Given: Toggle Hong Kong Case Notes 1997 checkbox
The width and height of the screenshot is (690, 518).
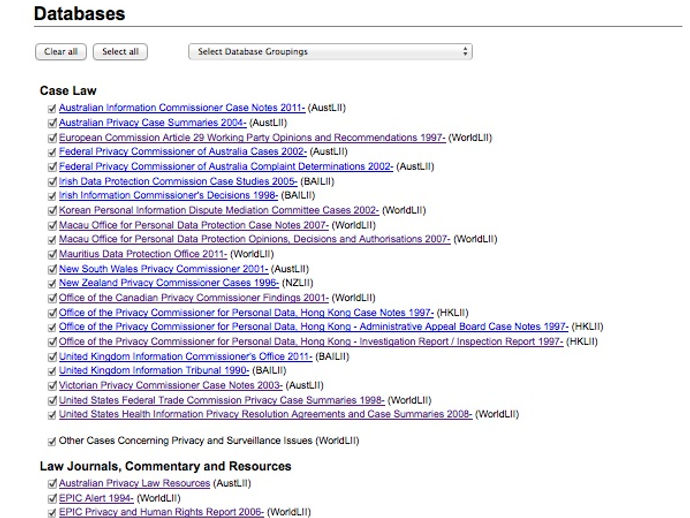Looking at the screenshot, I should [x=52, y=313].
